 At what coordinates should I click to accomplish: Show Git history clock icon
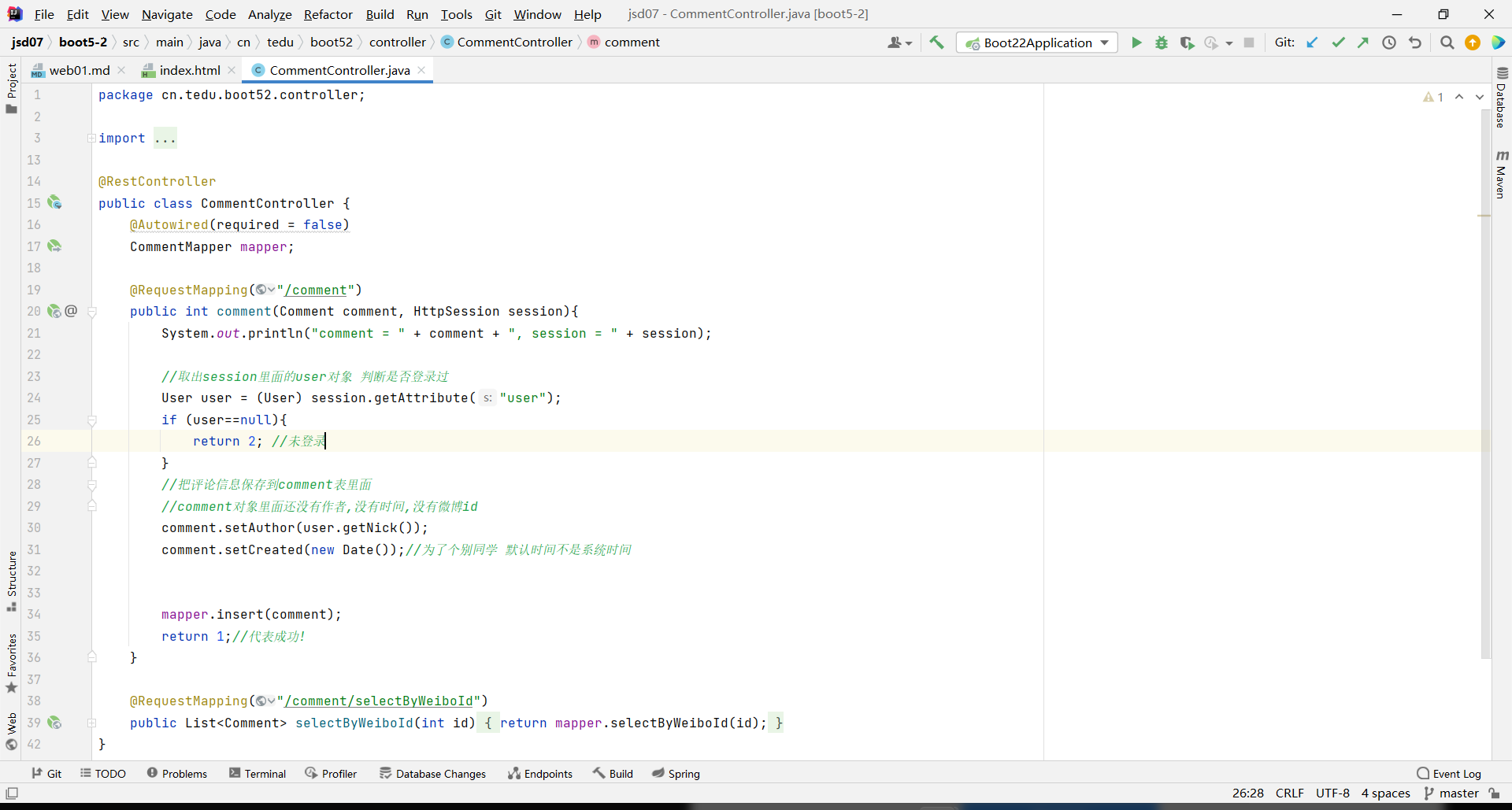click(x=1389, y=43)
